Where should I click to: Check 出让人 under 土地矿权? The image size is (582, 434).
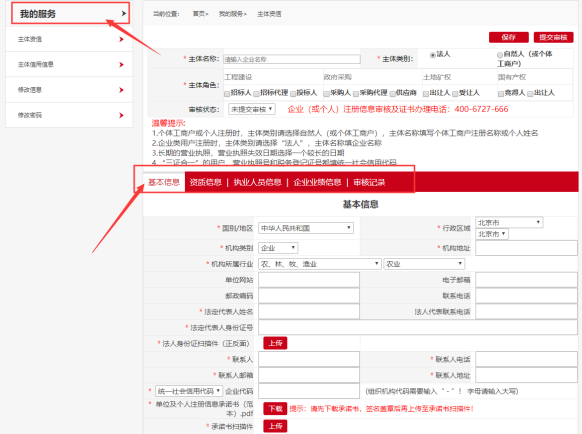(x=426, y=94)
